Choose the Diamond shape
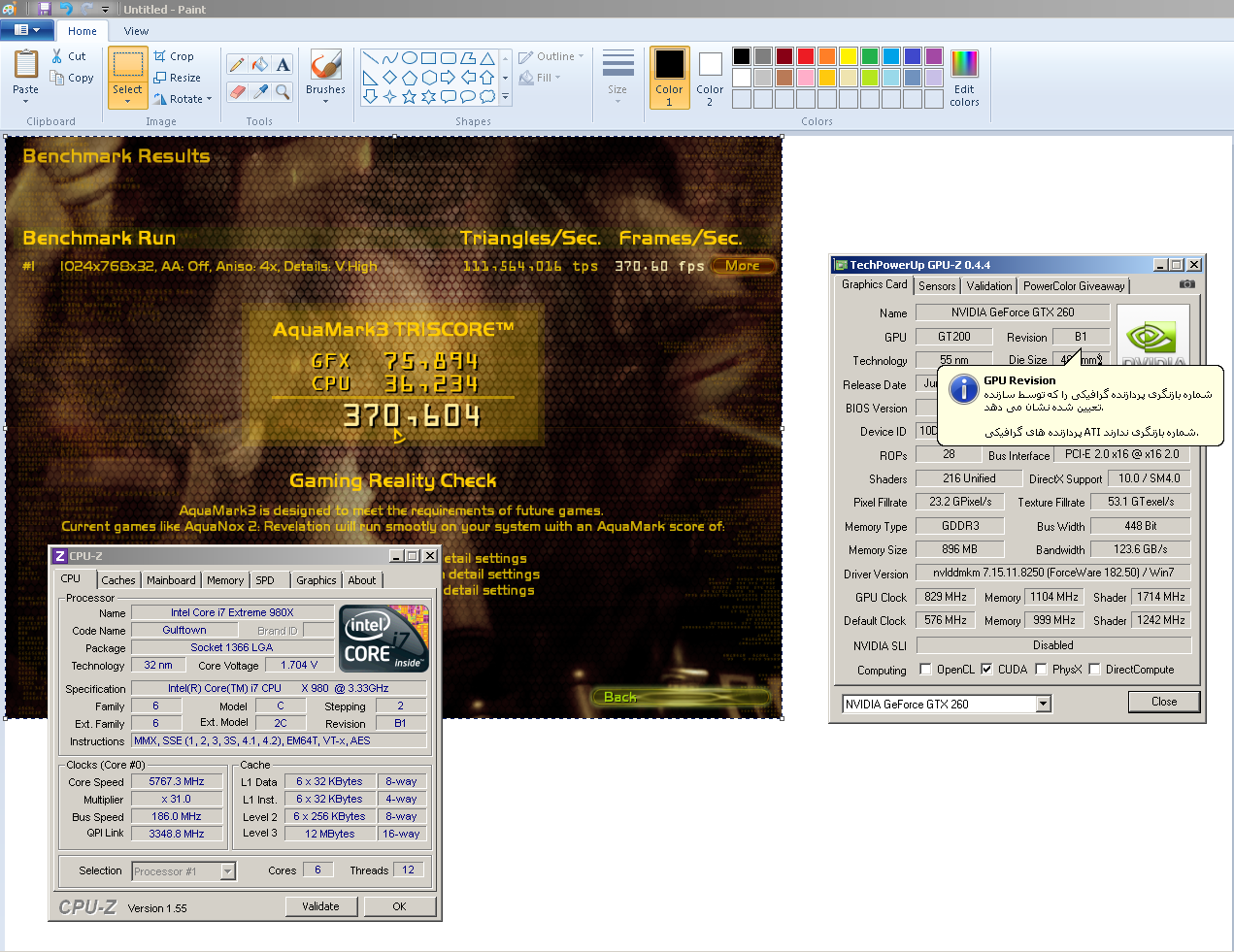 389,78
